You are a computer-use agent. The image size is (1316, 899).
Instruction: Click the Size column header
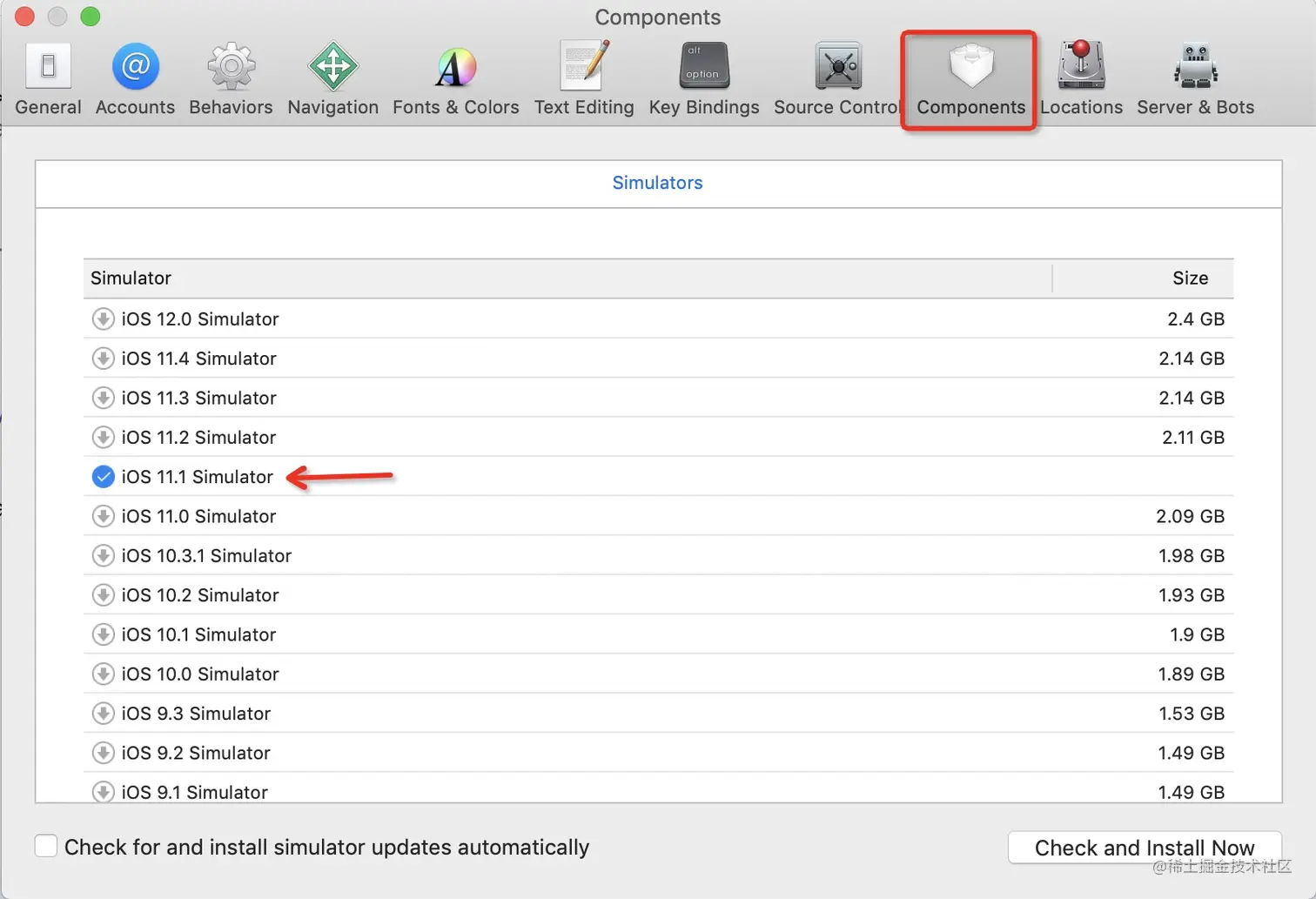[1143, 278]
